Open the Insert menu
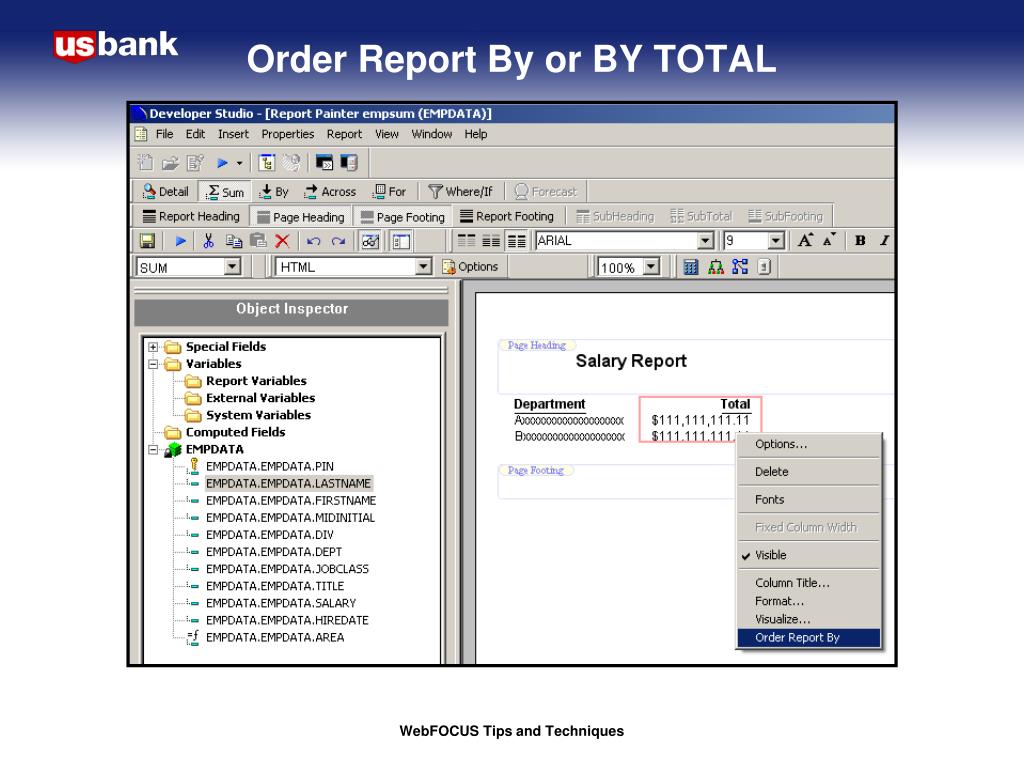Screen dimensions: 1024x768 (233, 134)
